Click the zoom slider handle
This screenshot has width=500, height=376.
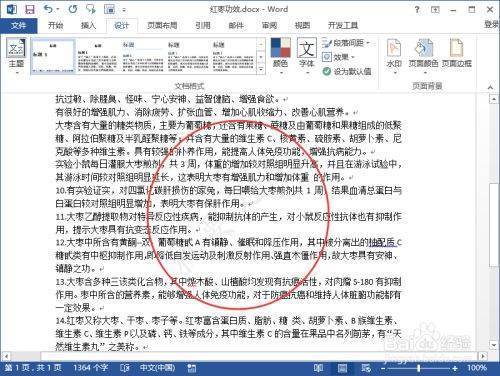pos(419,368)
